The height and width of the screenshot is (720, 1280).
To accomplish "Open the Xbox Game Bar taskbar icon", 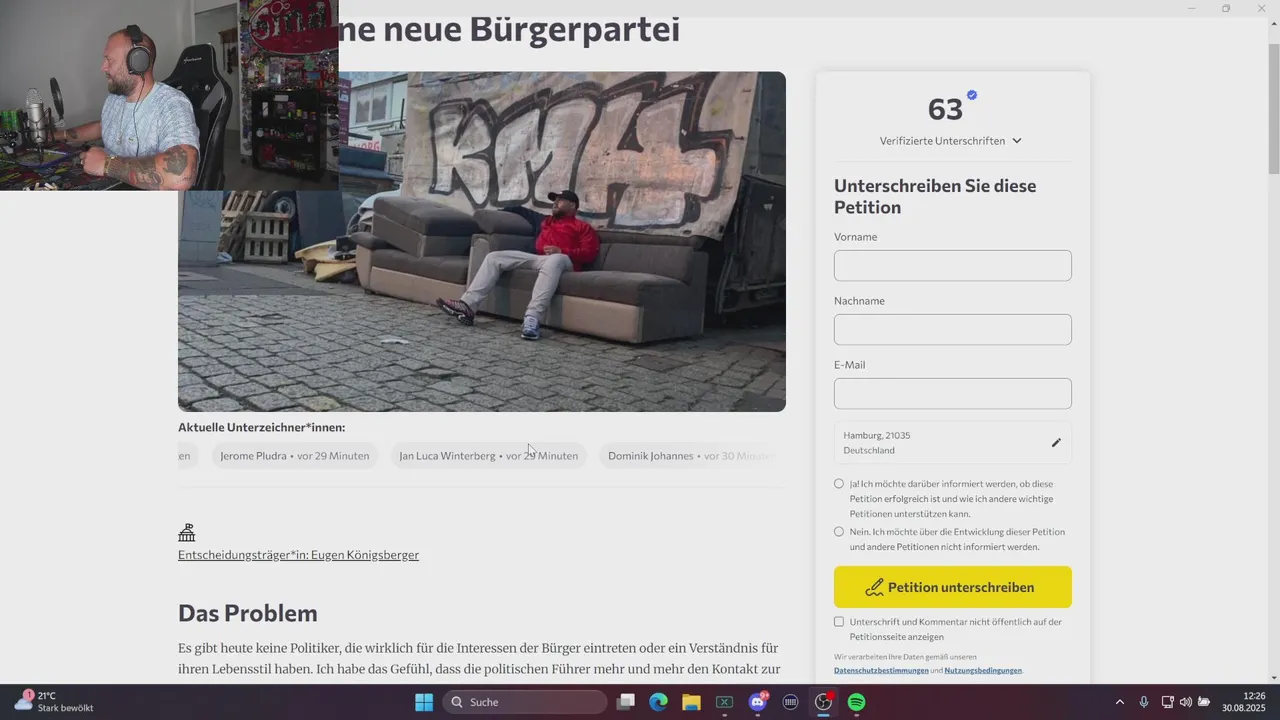I will coord(724,702).
